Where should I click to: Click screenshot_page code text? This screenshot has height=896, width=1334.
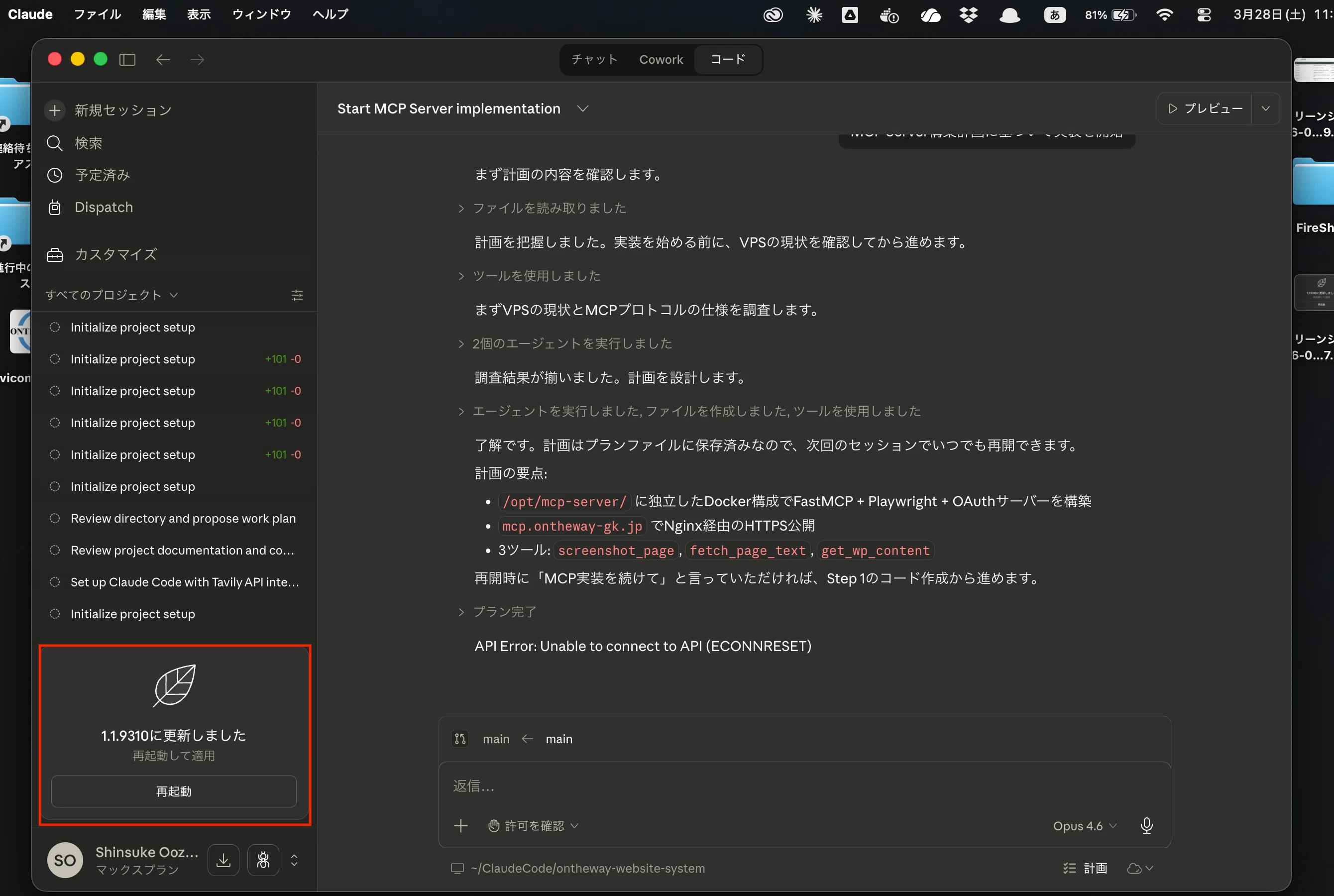616,551
